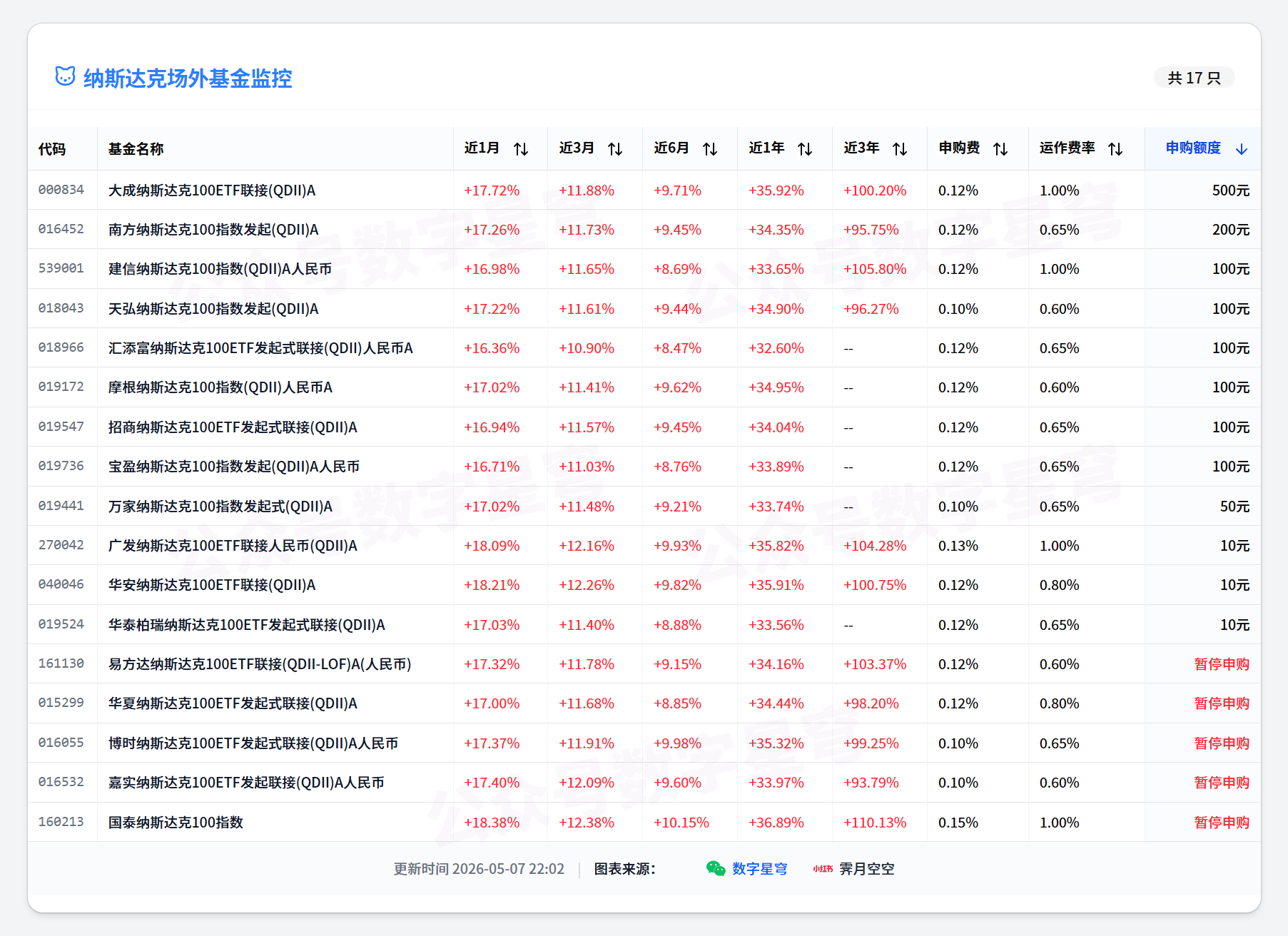1288x936 pixels.
Task: Open the 霁月空空 source link
Action: [x=866, y=869]
